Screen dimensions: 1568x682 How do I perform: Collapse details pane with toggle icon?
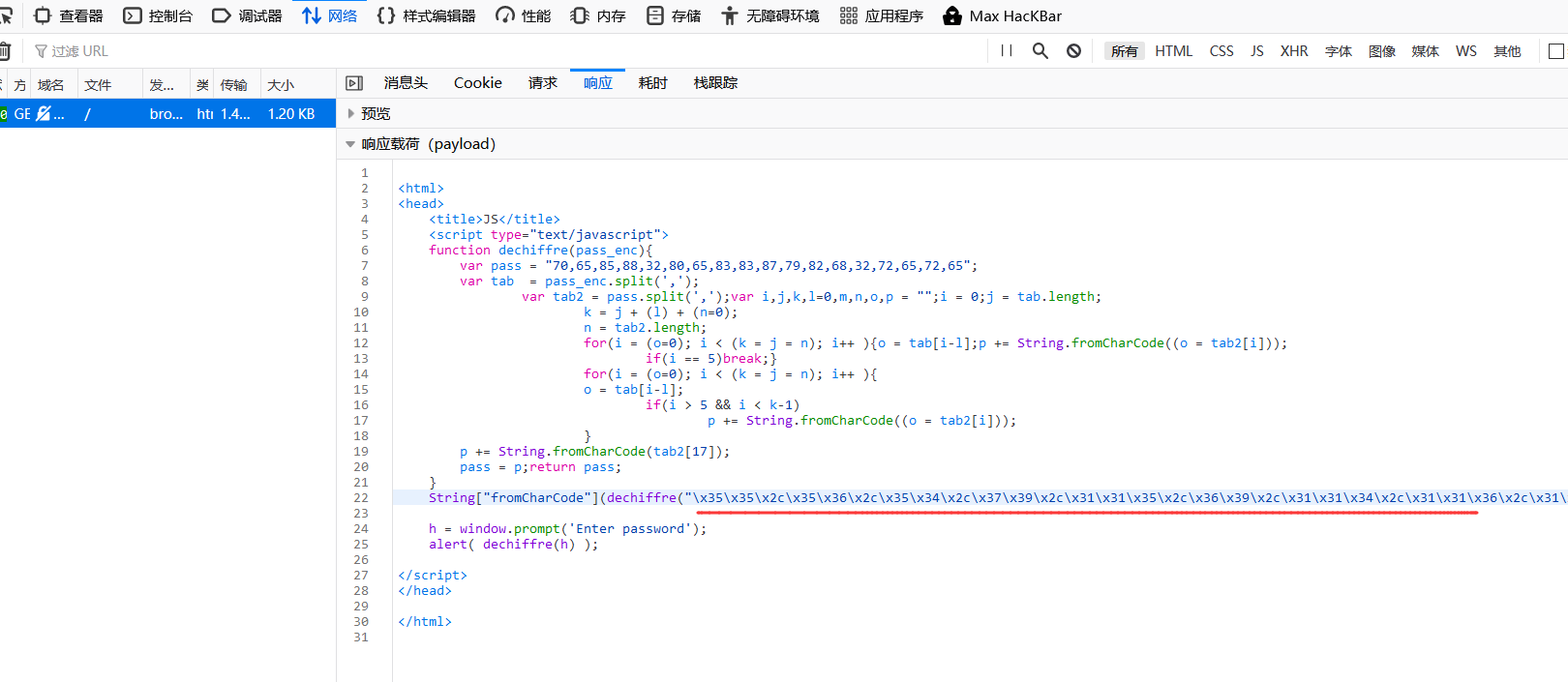(x=354, y=83)
